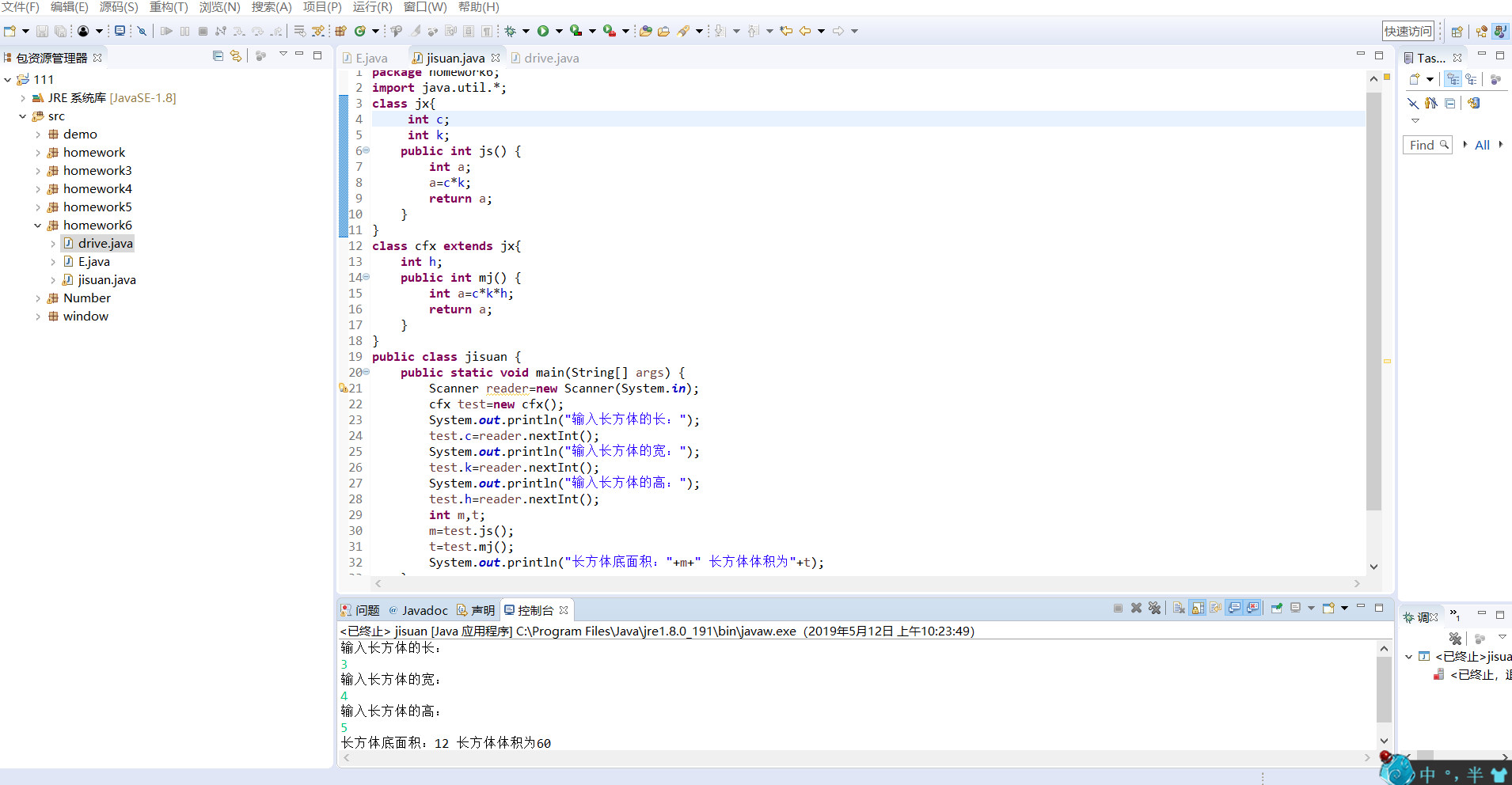1512x785 pixels.
Task: Click the Debug bug icon in toolbar
Action: click(511, 31)
